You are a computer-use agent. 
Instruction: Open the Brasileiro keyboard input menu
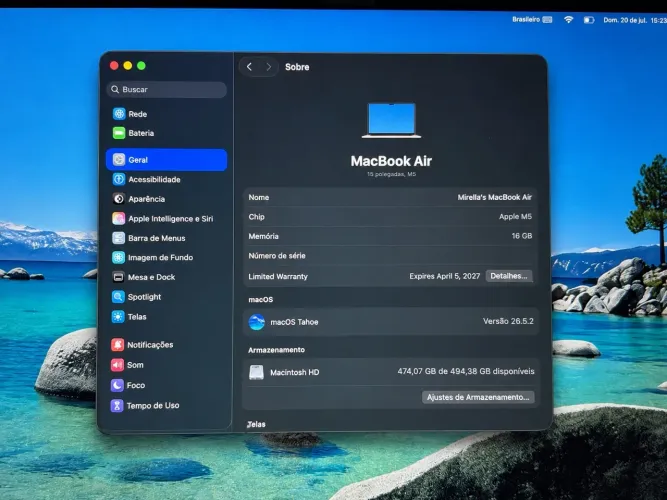pyautogui.click(x=532, y=20)
